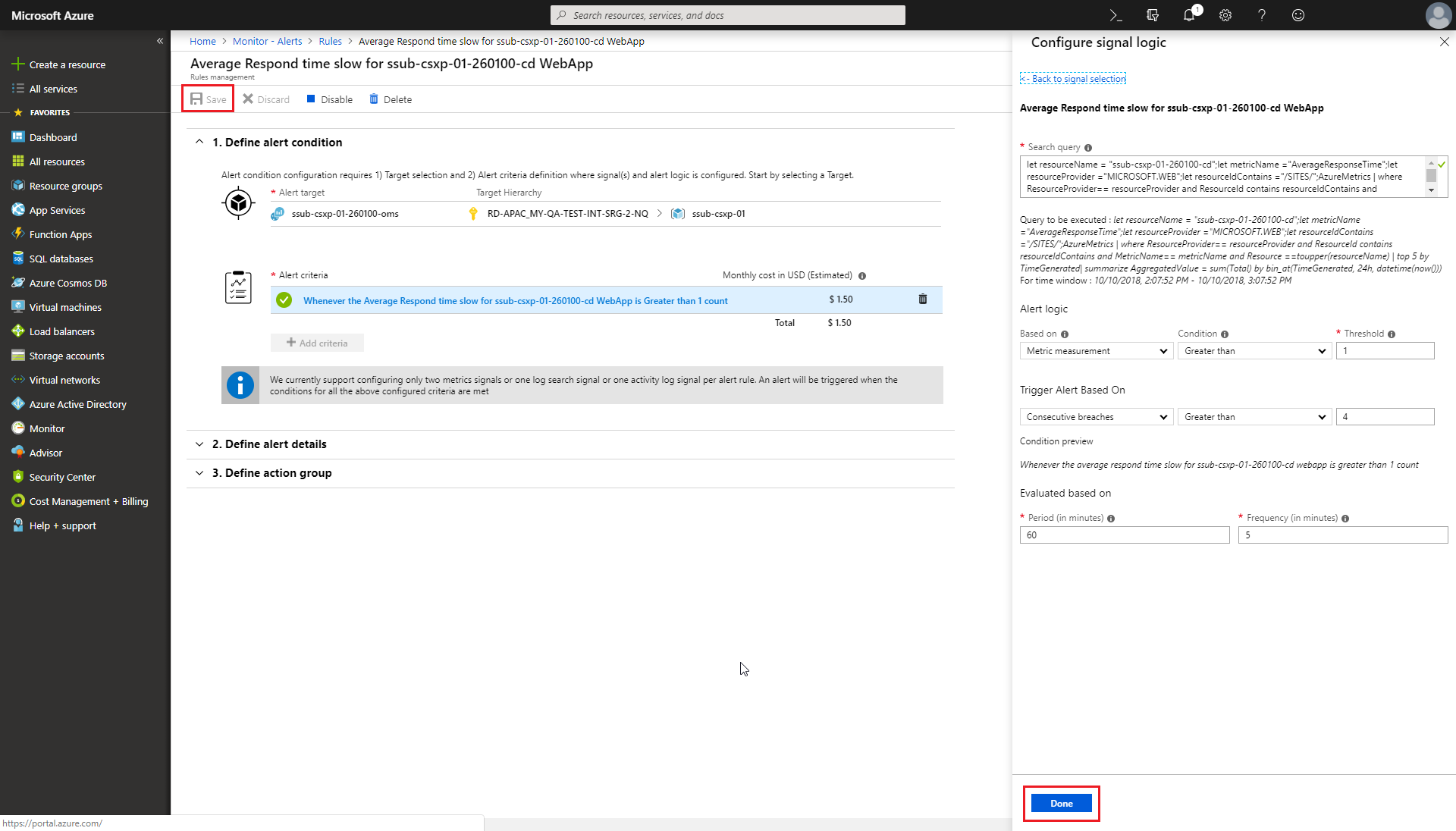Open portal settings gear icon

[1225, 15]
